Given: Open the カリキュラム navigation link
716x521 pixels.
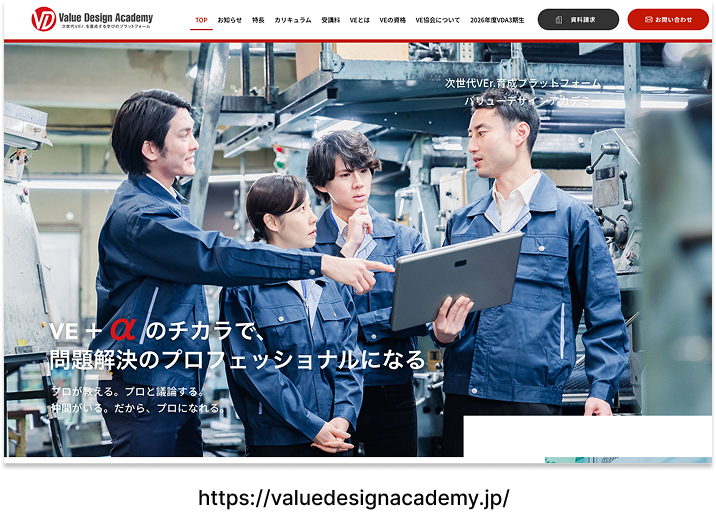Looking at the screenshot, I should point(293,20).
